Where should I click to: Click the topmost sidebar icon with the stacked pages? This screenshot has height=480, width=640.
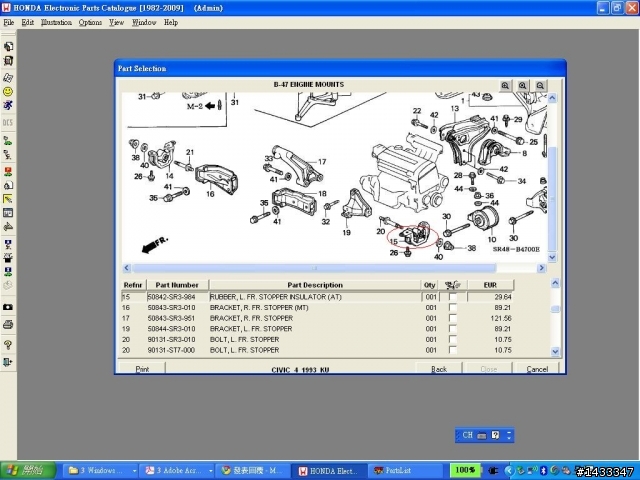pyautogui.click(x=8, y=46)
